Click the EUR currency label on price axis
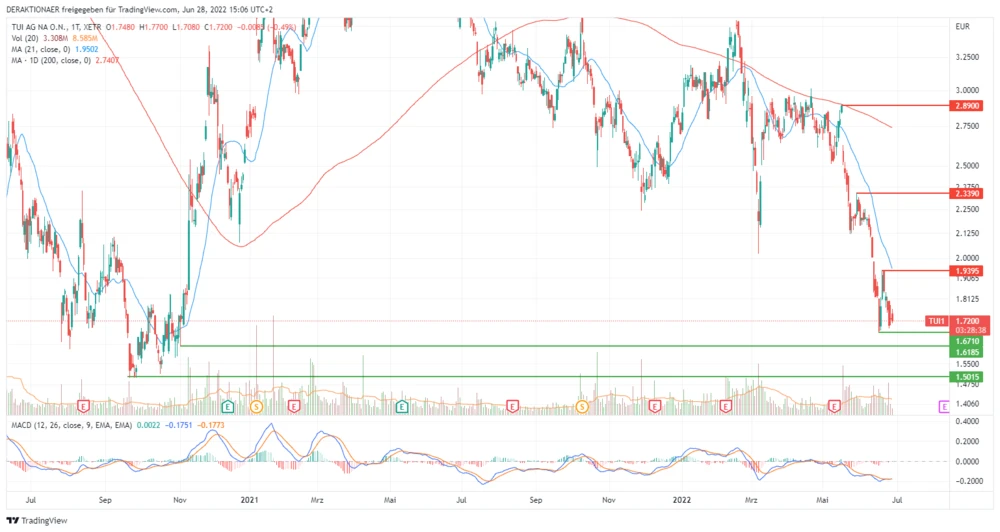This screenshot has height=532, width=1000. (x=962, y=27)
